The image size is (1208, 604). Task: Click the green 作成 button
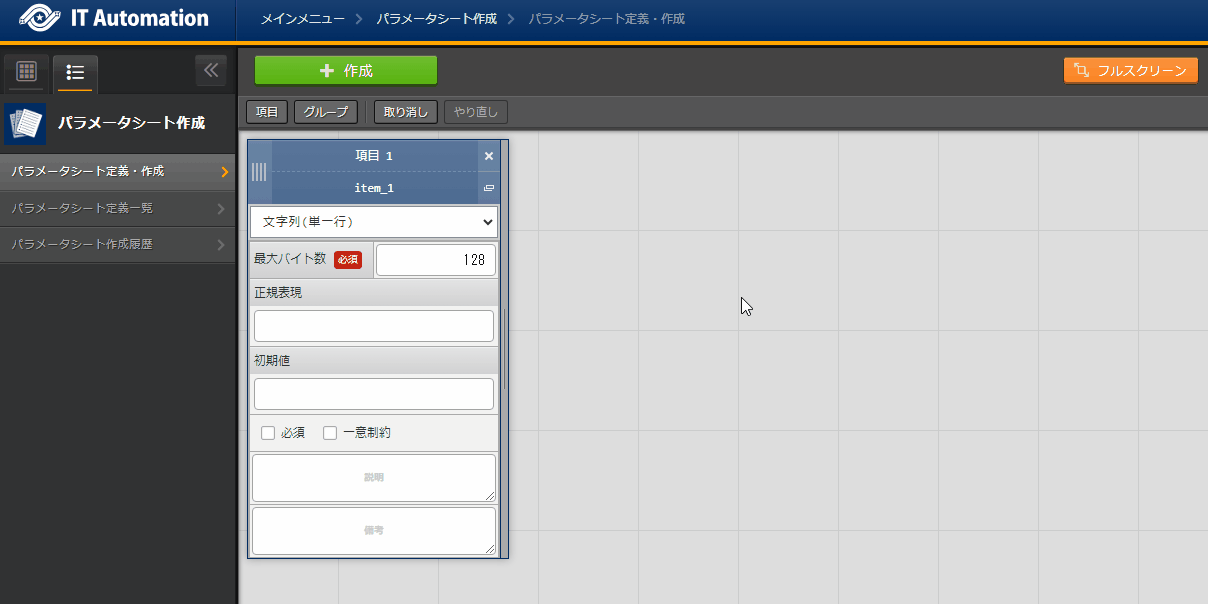coord(345,71)
